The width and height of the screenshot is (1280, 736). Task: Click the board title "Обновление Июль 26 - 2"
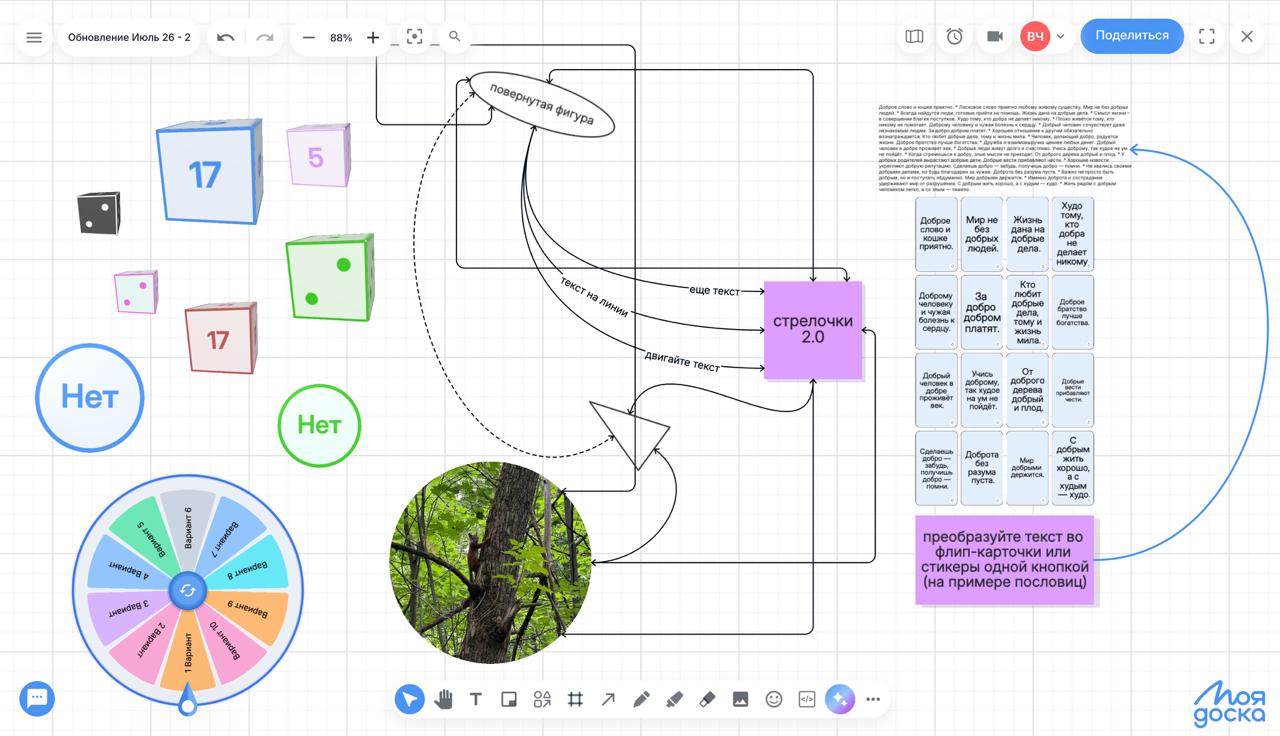tap(129, 38)
